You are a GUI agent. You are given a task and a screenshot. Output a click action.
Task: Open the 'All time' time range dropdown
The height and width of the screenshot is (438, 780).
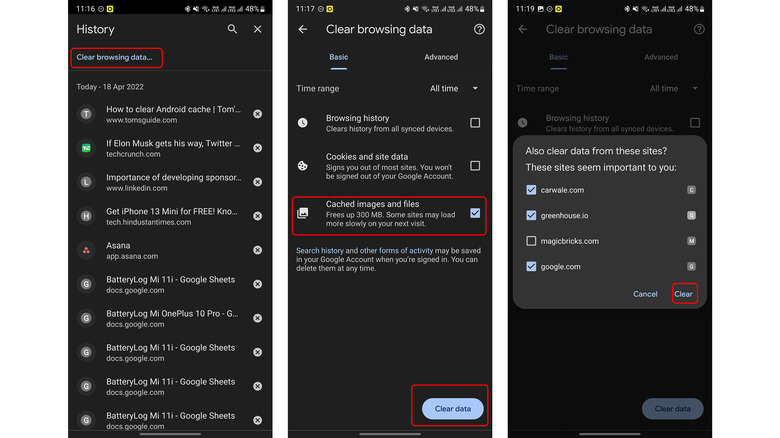(x=454, y=89)
